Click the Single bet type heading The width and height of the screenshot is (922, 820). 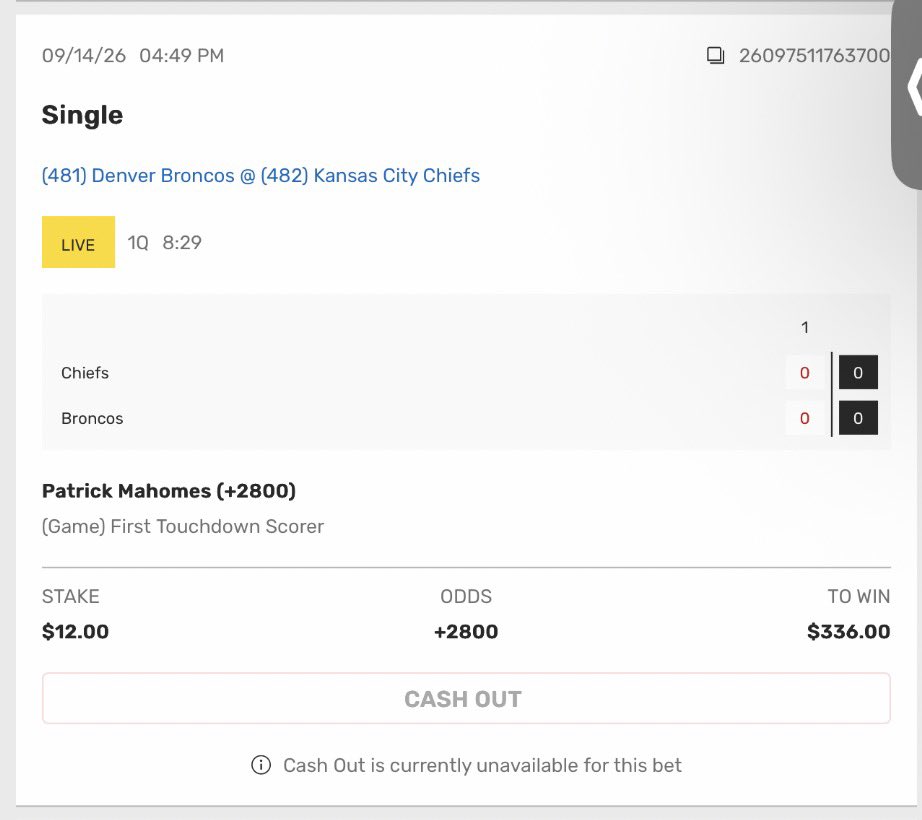82,115
